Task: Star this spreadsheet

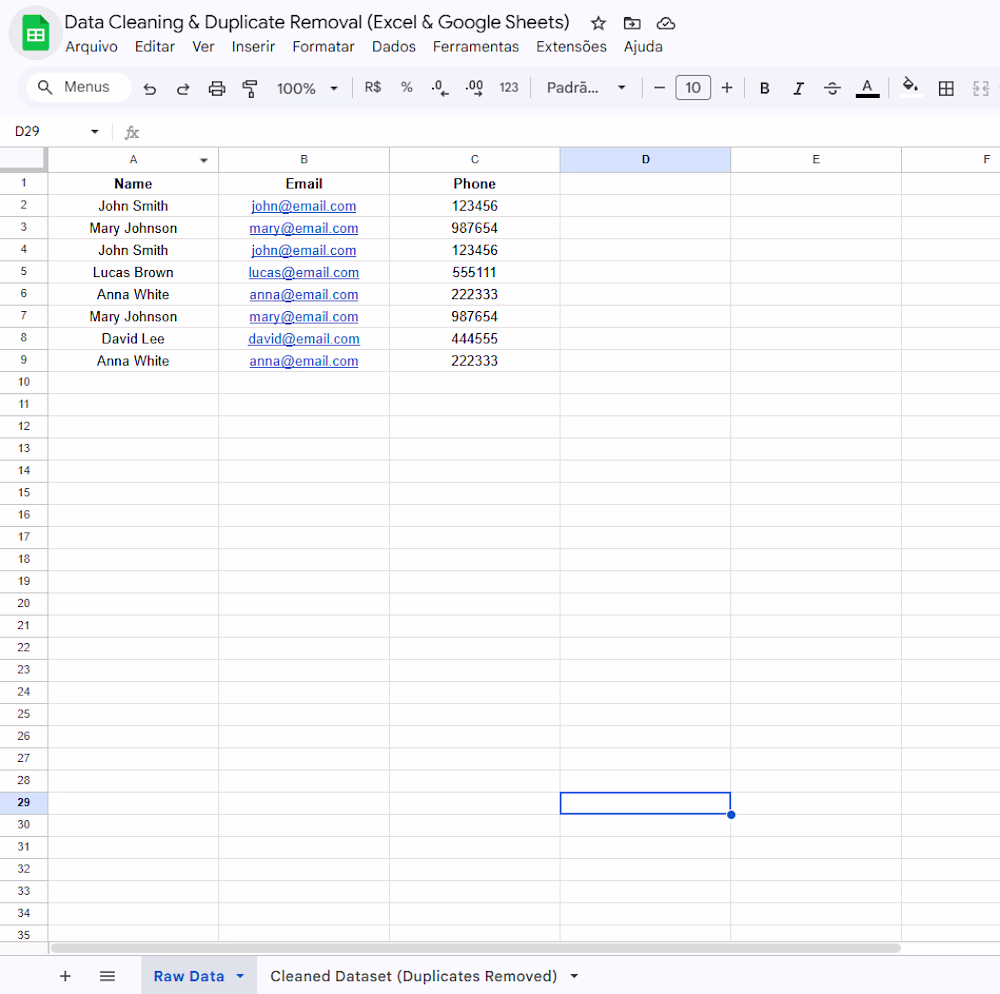Action: click(598, 24)
